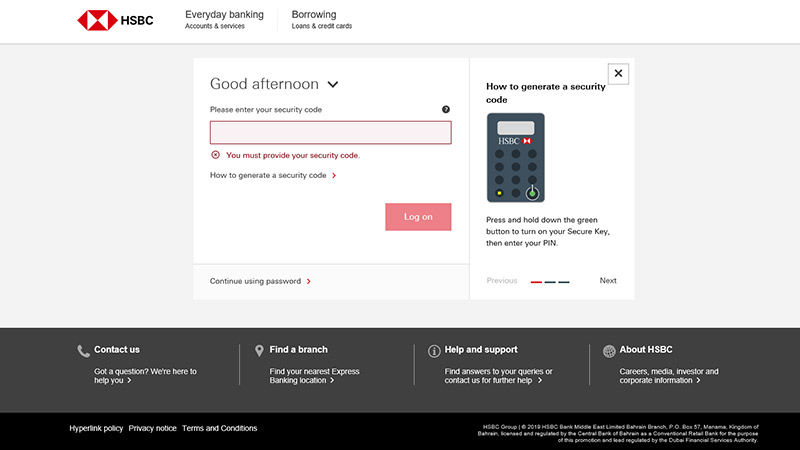Choose Continue using password

[260, 281]
